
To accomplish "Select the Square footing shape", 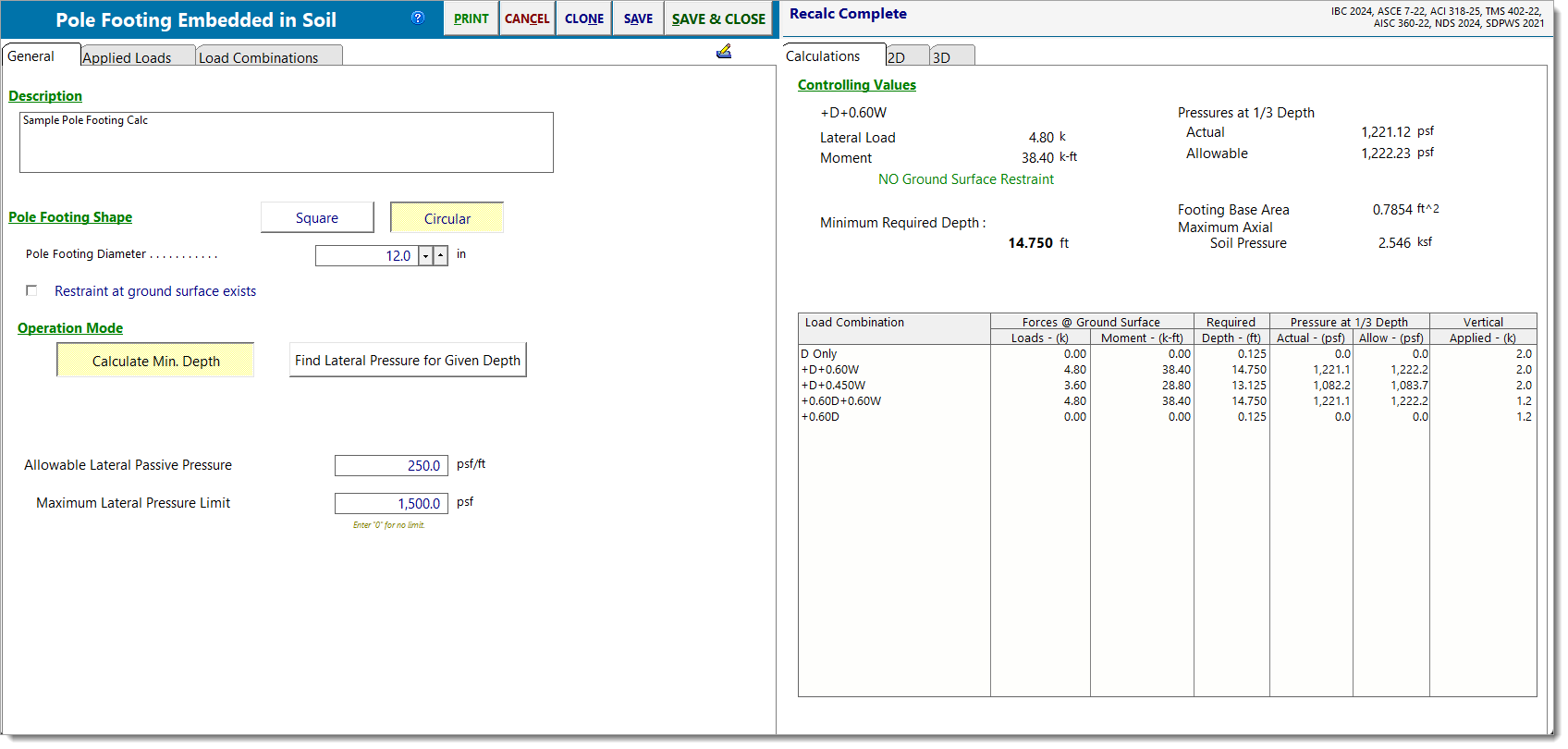I will click(317, 218).
